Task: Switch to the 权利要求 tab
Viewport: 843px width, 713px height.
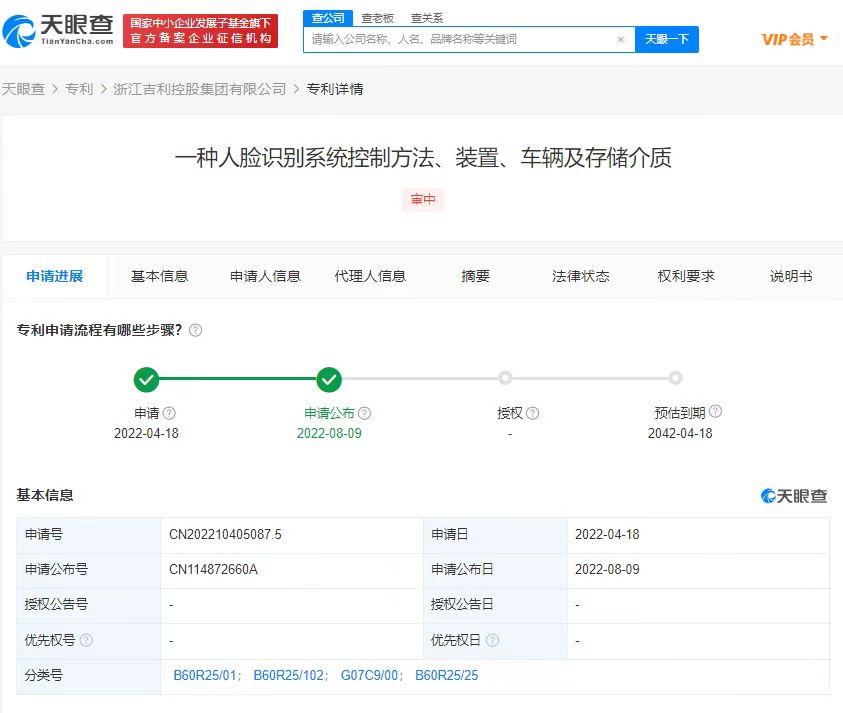Action: [x=686, y=276]
